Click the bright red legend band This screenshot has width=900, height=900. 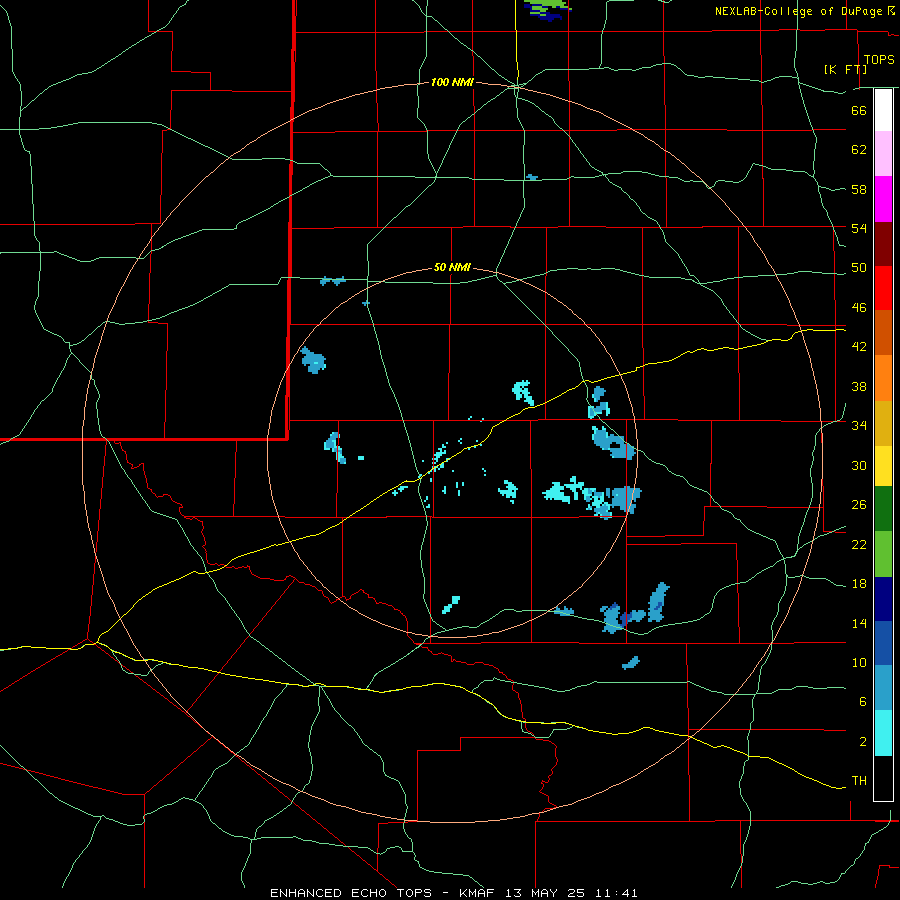point(883,288)
